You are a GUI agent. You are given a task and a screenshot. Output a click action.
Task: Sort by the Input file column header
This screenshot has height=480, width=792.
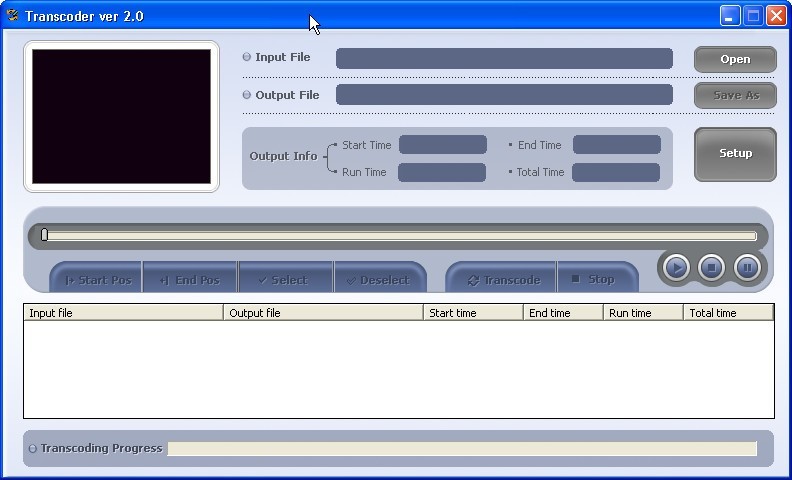coord(123,313)
